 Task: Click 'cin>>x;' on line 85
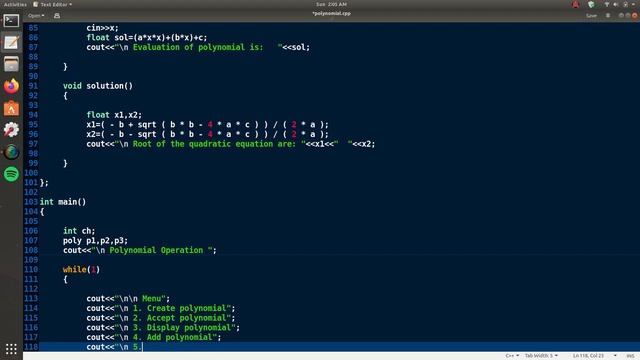(x=102, y=28)
